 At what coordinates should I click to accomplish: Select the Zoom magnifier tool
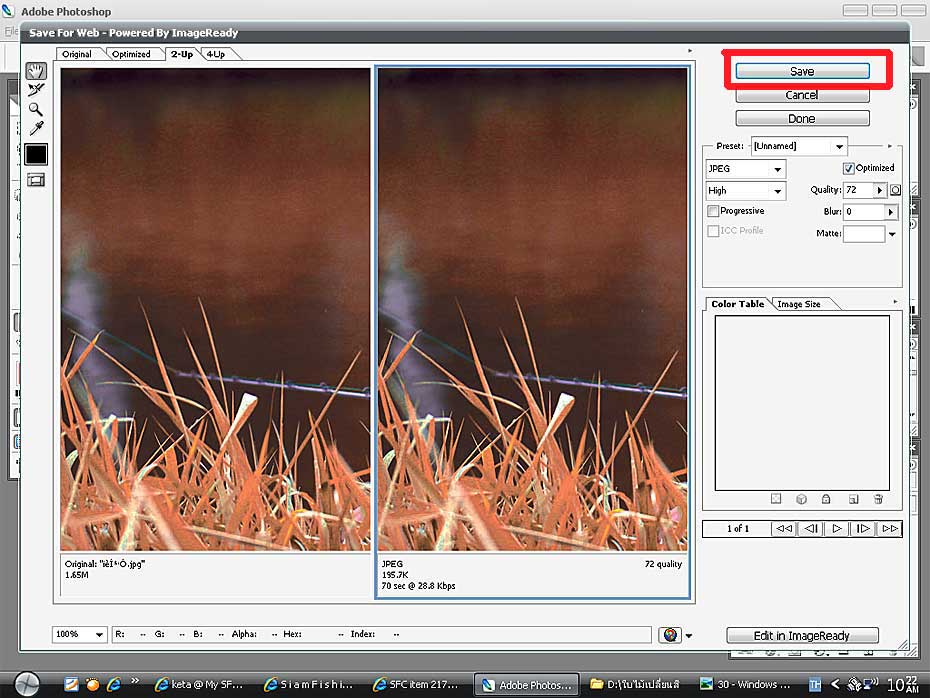point(36,109)
